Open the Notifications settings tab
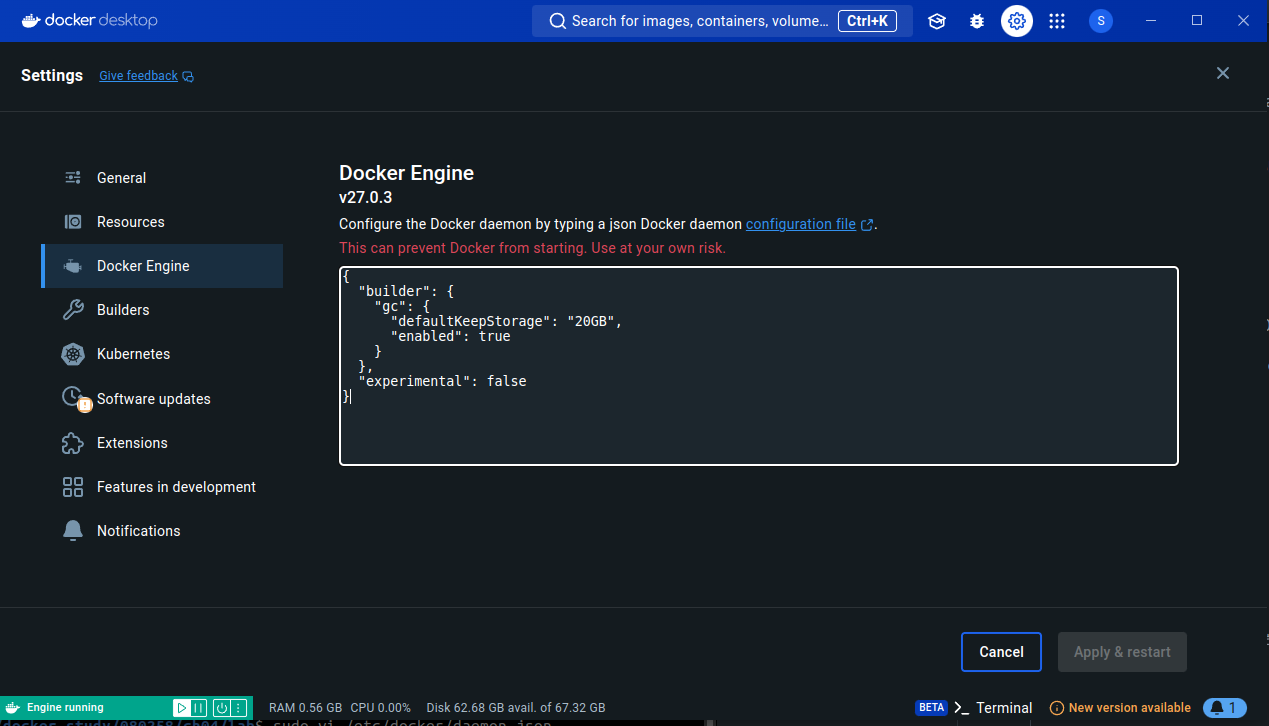1269x726 pixels. pos(162,531)
